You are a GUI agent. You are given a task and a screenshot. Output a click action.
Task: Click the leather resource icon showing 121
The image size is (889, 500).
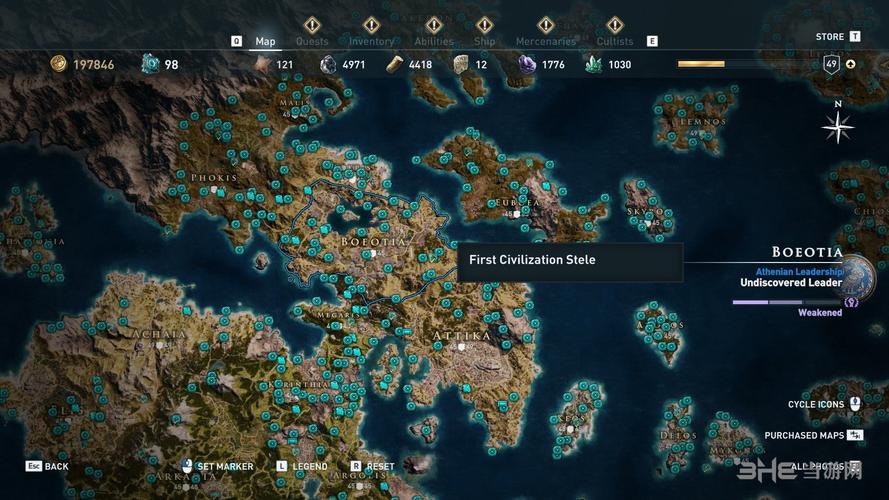click(x=262, y=64)
